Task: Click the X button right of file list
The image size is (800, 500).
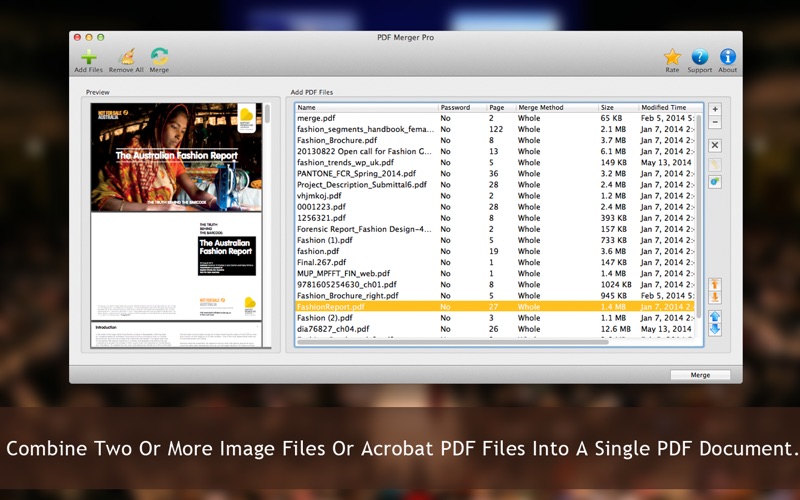Action: coord(715,145)
